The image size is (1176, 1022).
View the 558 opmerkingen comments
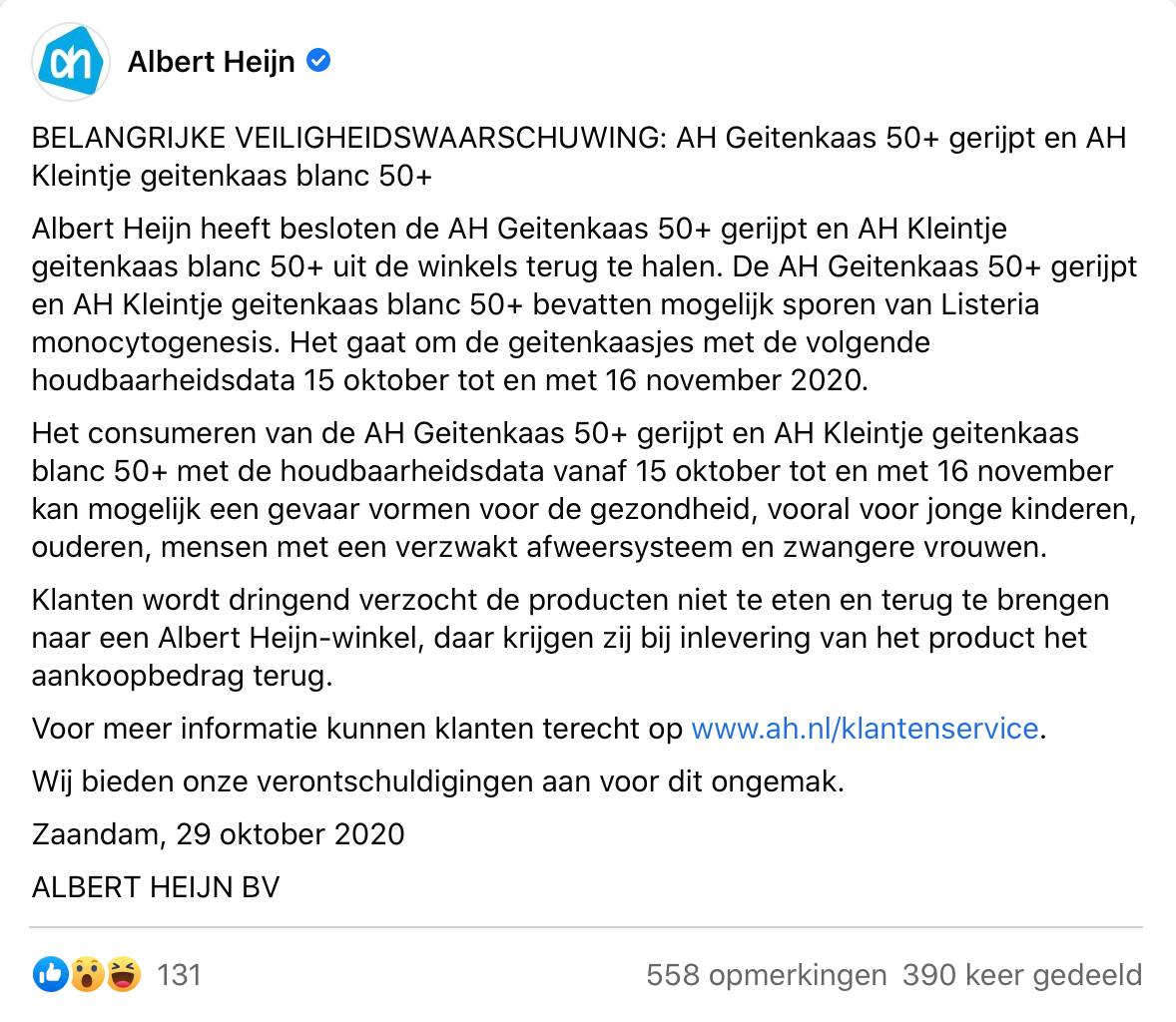tap(766, 974)
